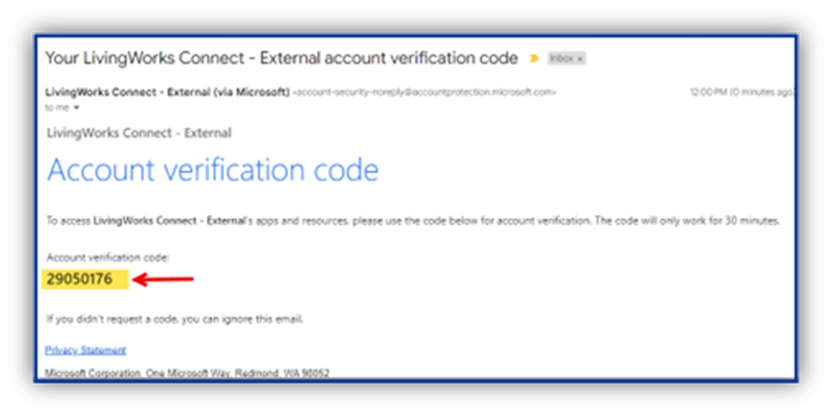Click the 'to me' recipient text

point(57,108)
